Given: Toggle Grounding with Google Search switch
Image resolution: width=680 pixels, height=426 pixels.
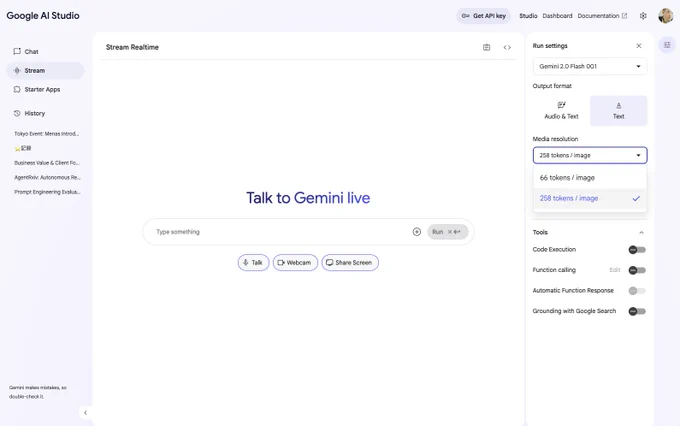Looking at the screenshot, I should pos(637,311).
